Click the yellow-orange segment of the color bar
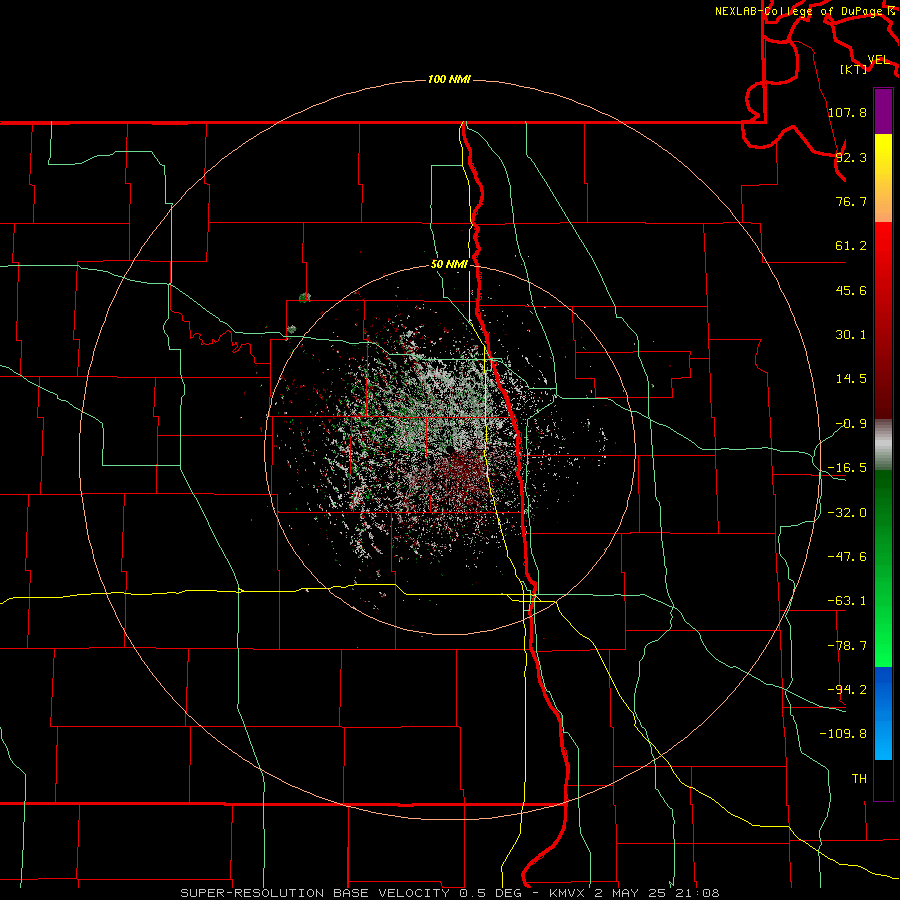 883,178
